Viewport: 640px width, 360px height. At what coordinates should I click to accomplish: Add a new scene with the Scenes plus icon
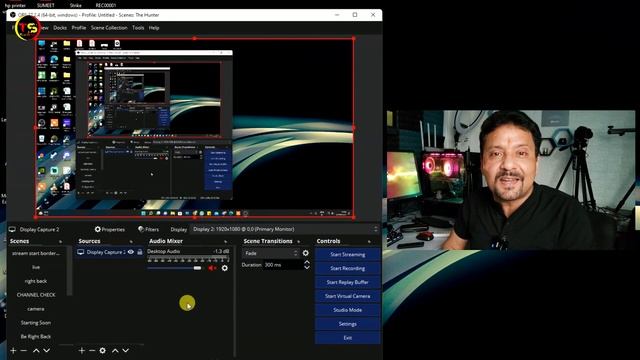pyautogui.click(x=13, y=351)
